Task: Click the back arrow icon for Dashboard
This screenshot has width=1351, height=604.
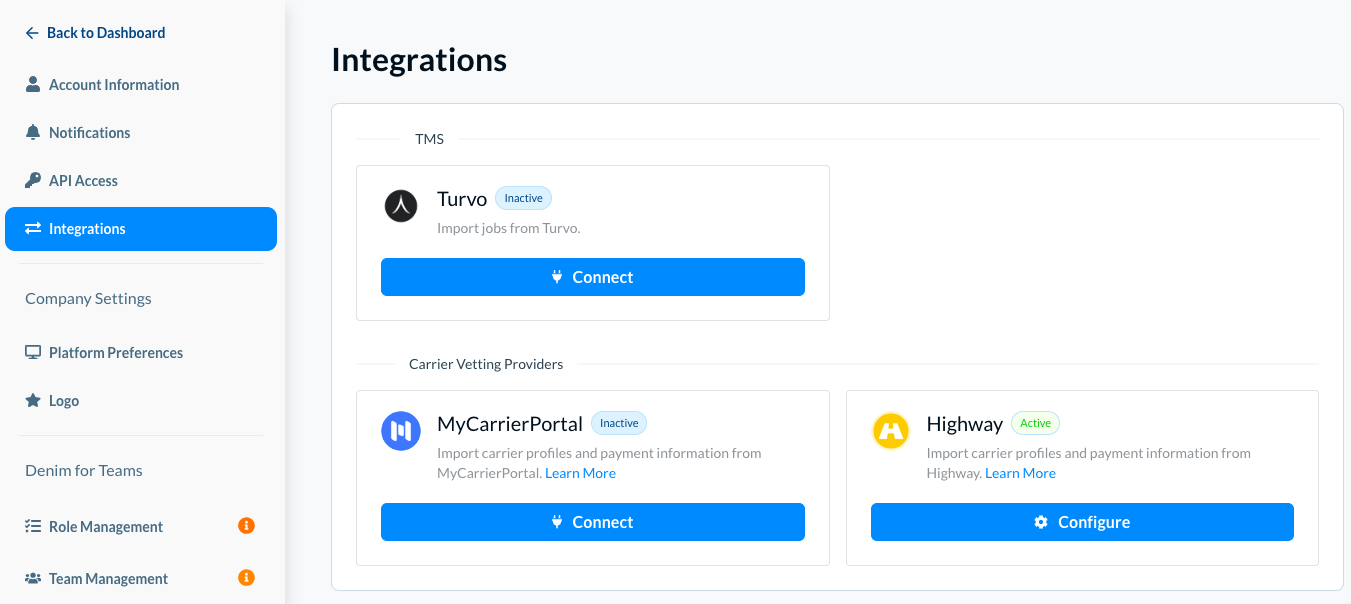Action: click(x=32, y=33)
